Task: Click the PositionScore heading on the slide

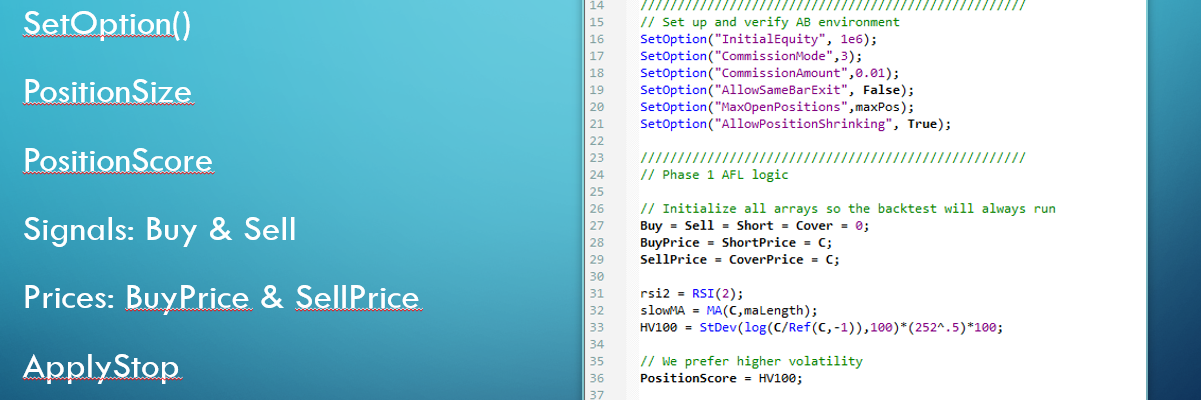Action: 118,162
